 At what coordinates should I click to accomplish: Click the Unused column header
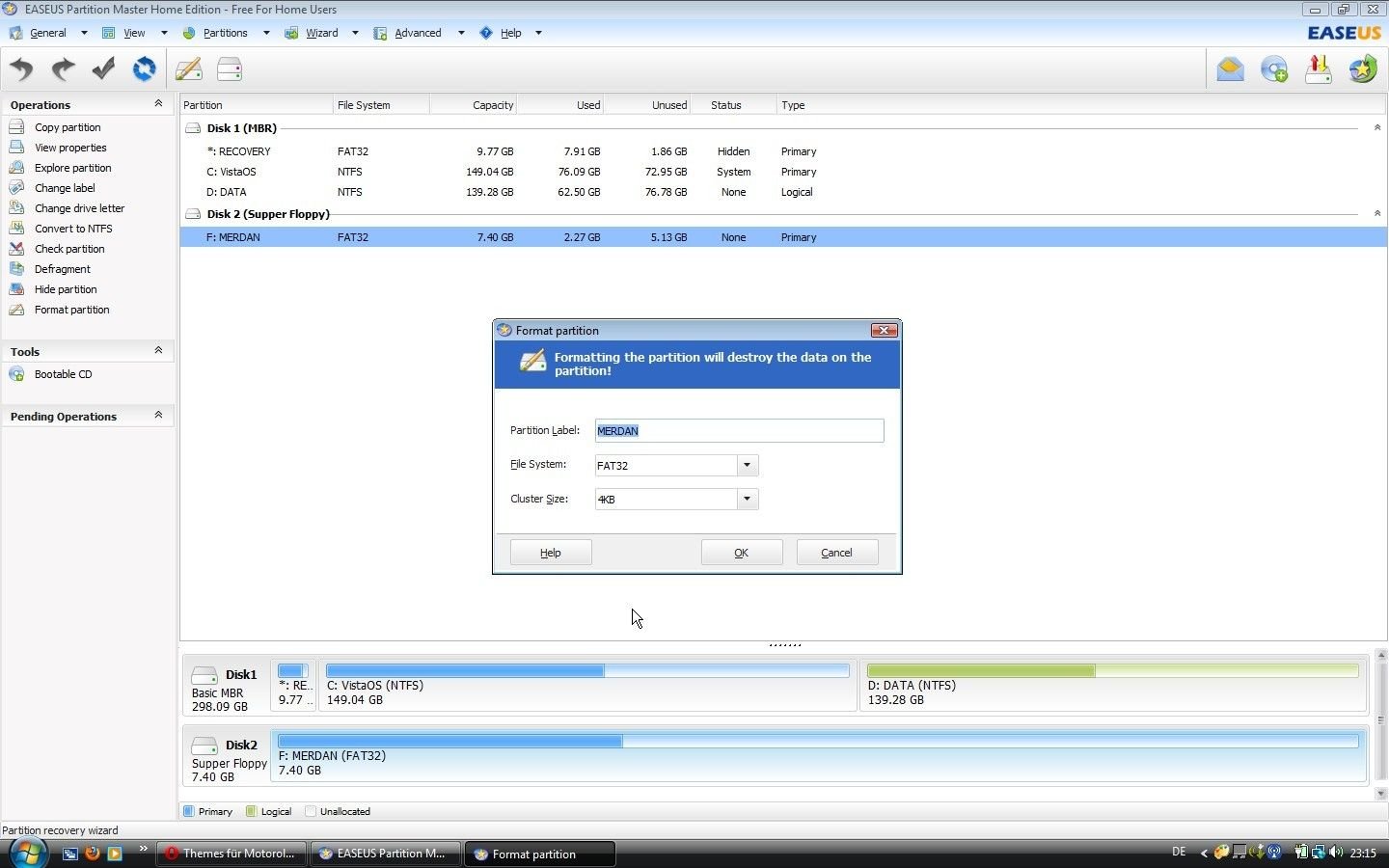pyautogui.click(x=647, y=105)
